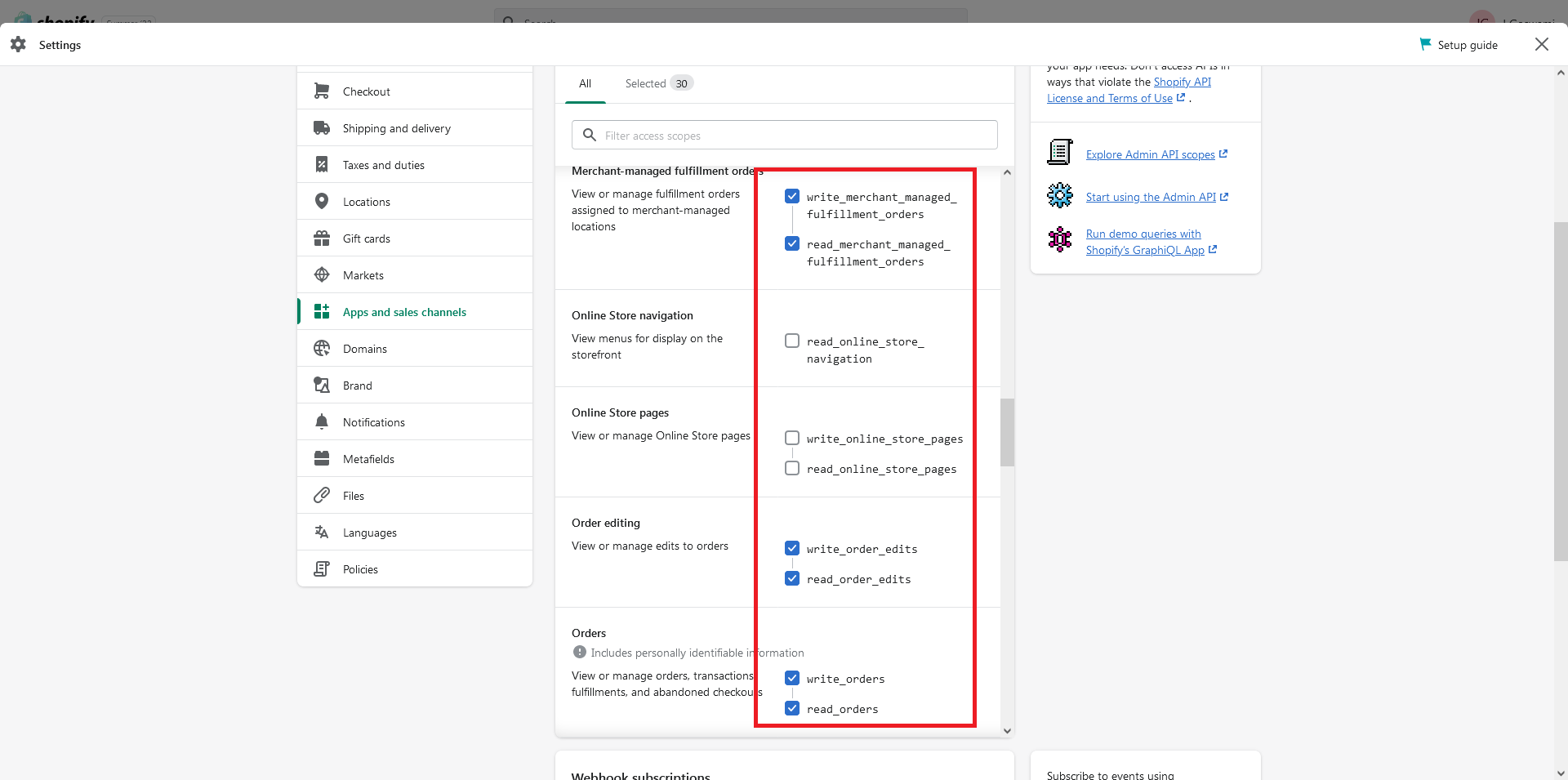Open Taxes and duties settings
This screenshot has width=1568, height=780.
coord(415,165)
